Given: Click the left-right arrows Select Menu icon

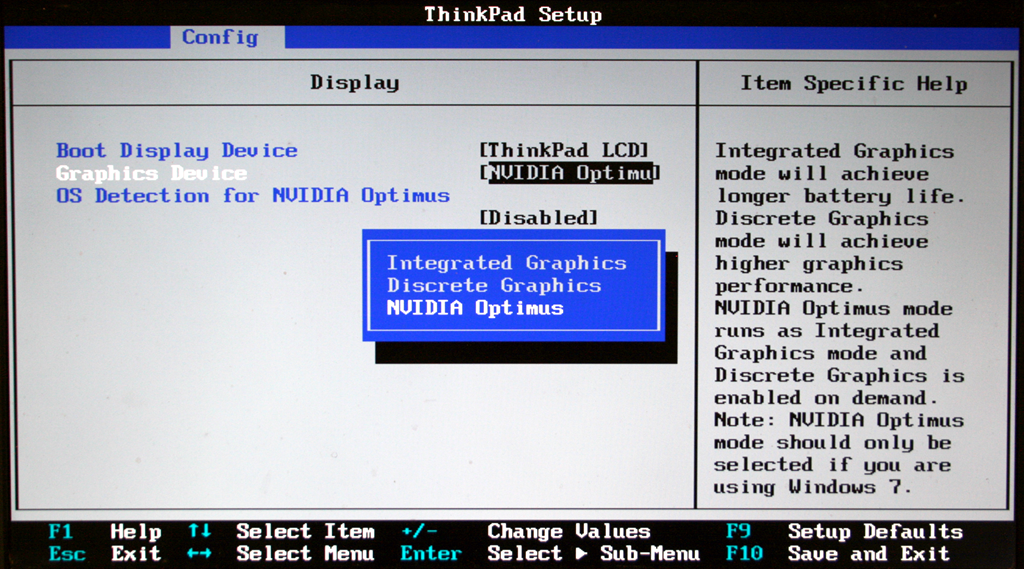Looking at the screenshot, I should click(199, 554).
